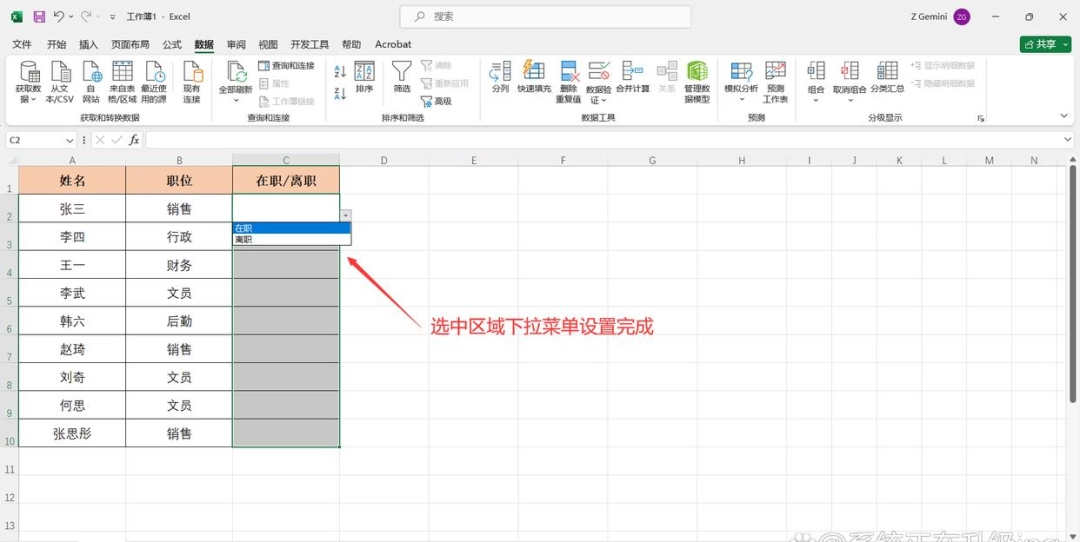This screenshot has width=1080, height=542.
Task: Choose 离职 from dropdown list
Action: 292,240
